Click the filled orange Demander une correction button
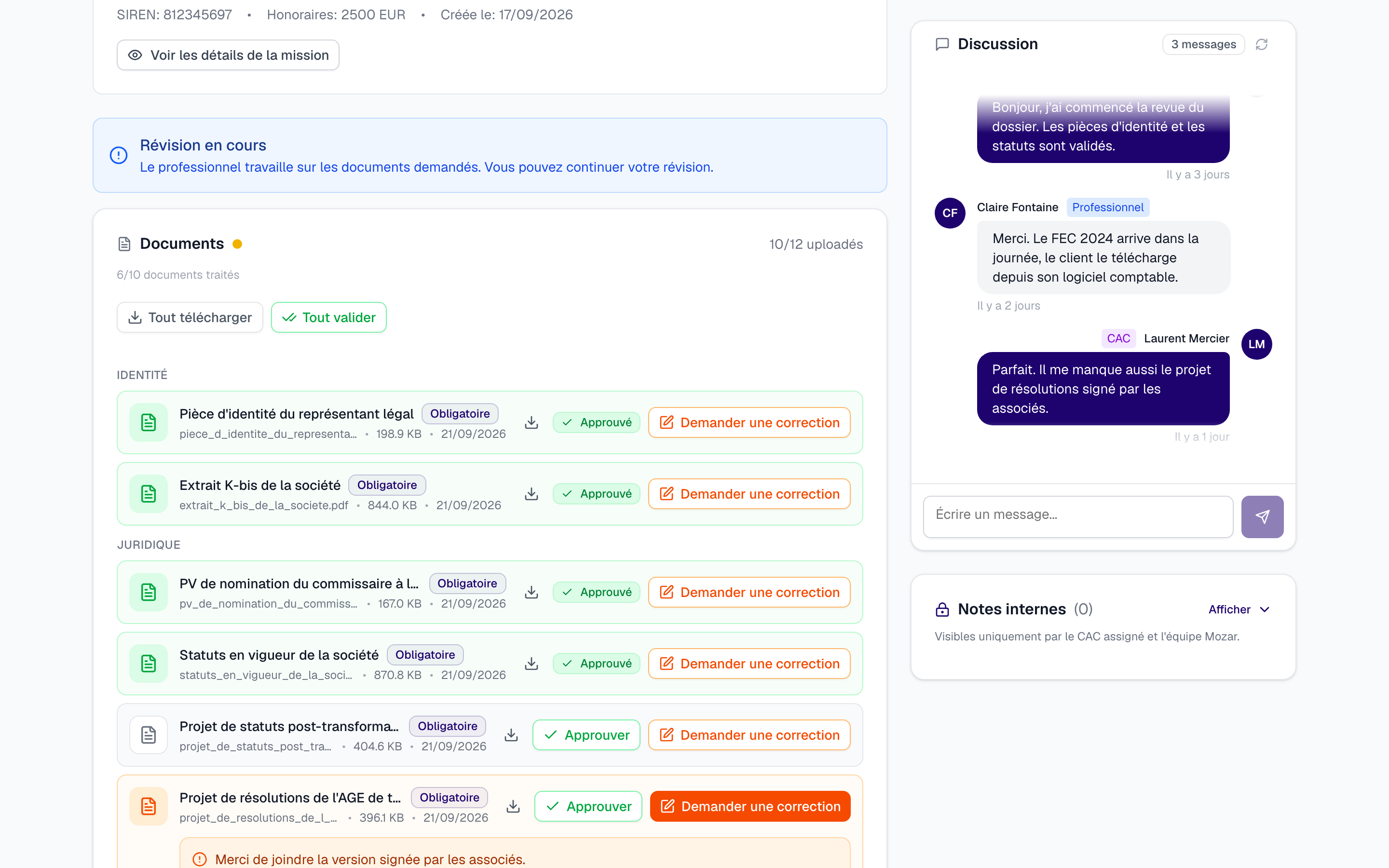 [750, 806]
